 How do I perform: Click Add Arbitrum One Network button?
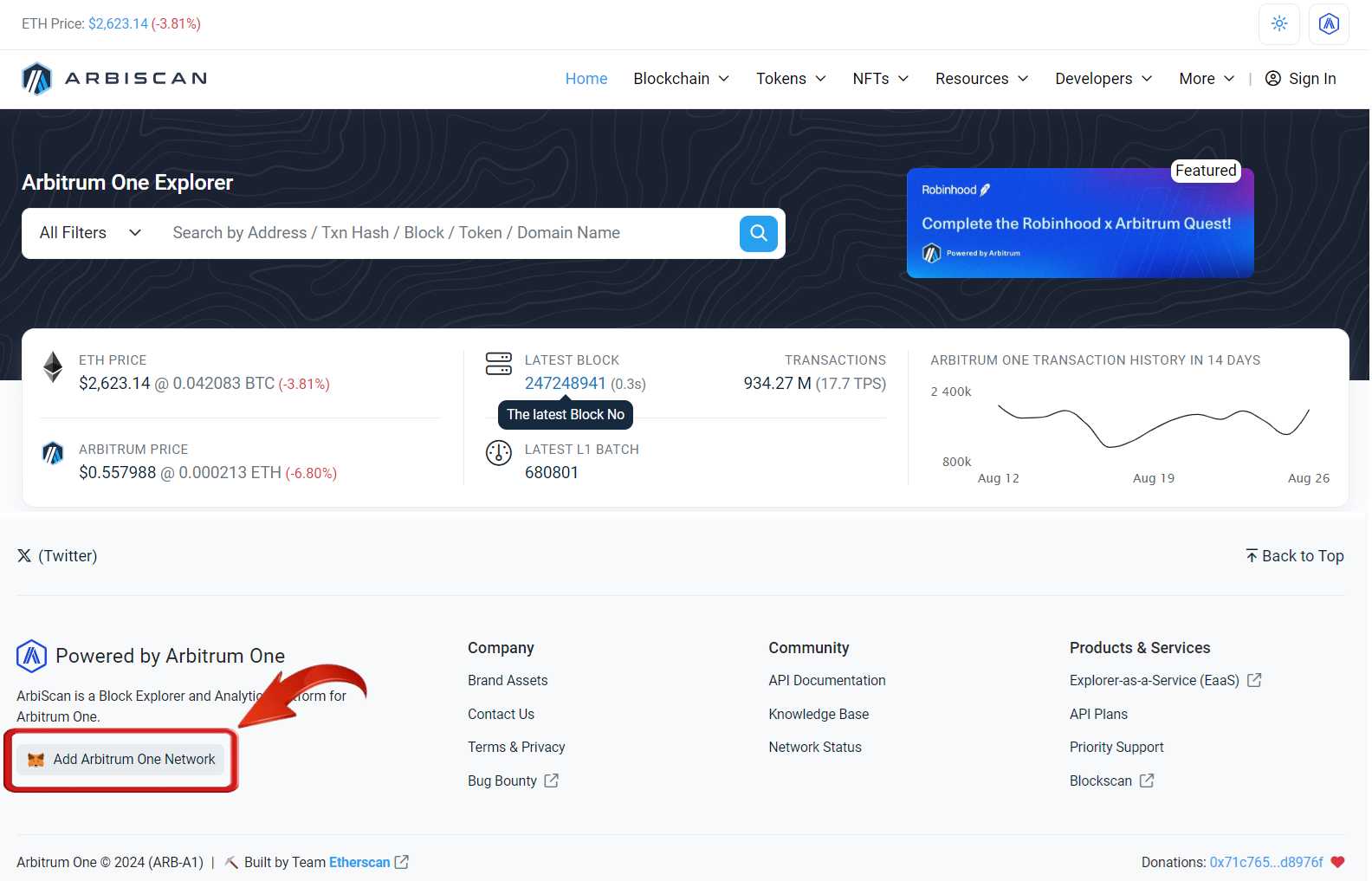(x=121, y=760)
